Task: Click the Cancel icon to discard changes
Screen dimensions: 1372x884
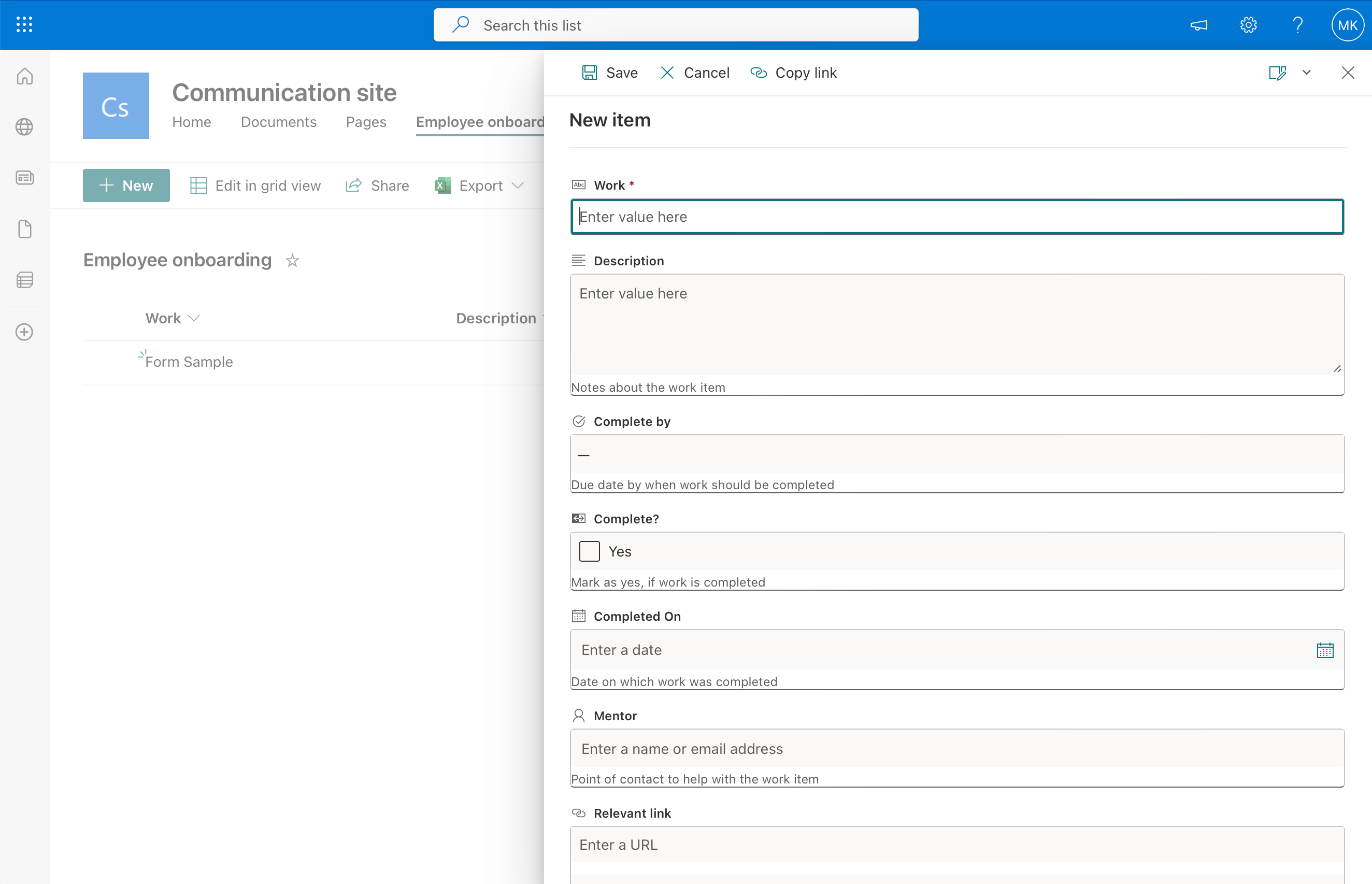Action: tap(666, 72)
